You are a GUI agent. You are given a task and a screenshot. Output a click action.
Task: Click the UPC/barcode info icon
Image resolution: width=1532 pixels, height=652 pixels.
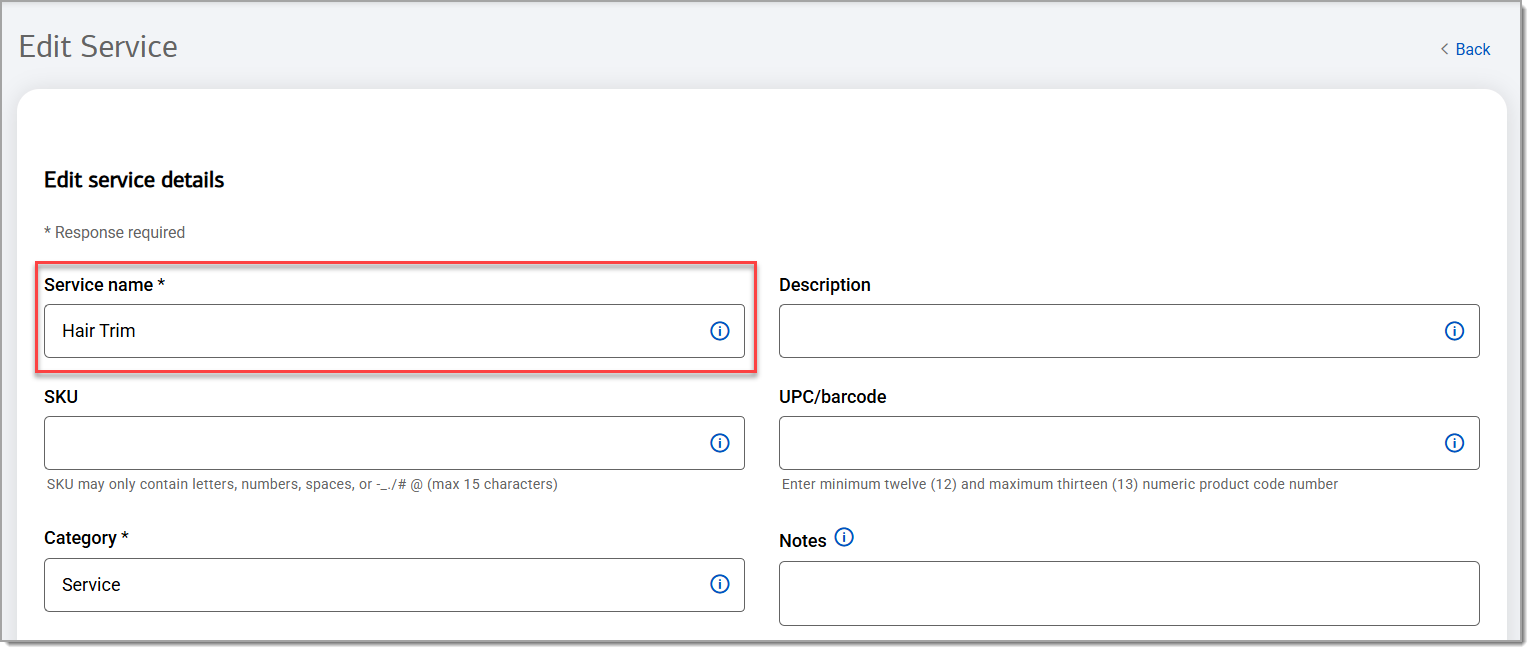1454,443
